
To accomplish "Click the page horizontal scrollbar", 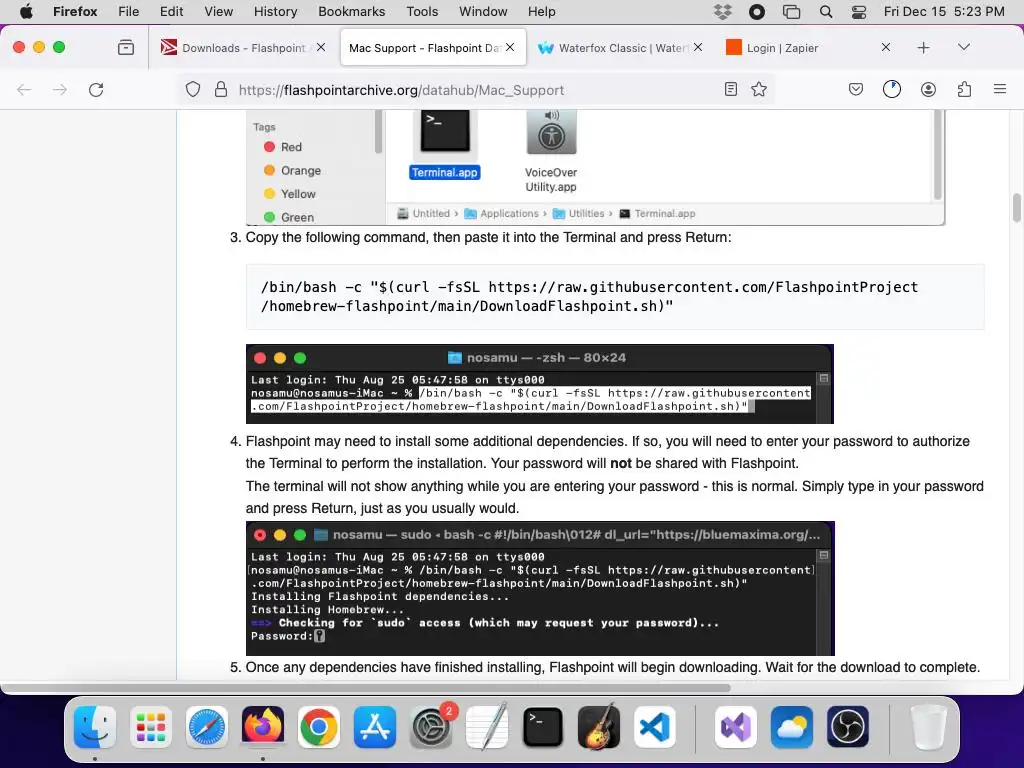I will pyautogui.click(x=366, y=688).
